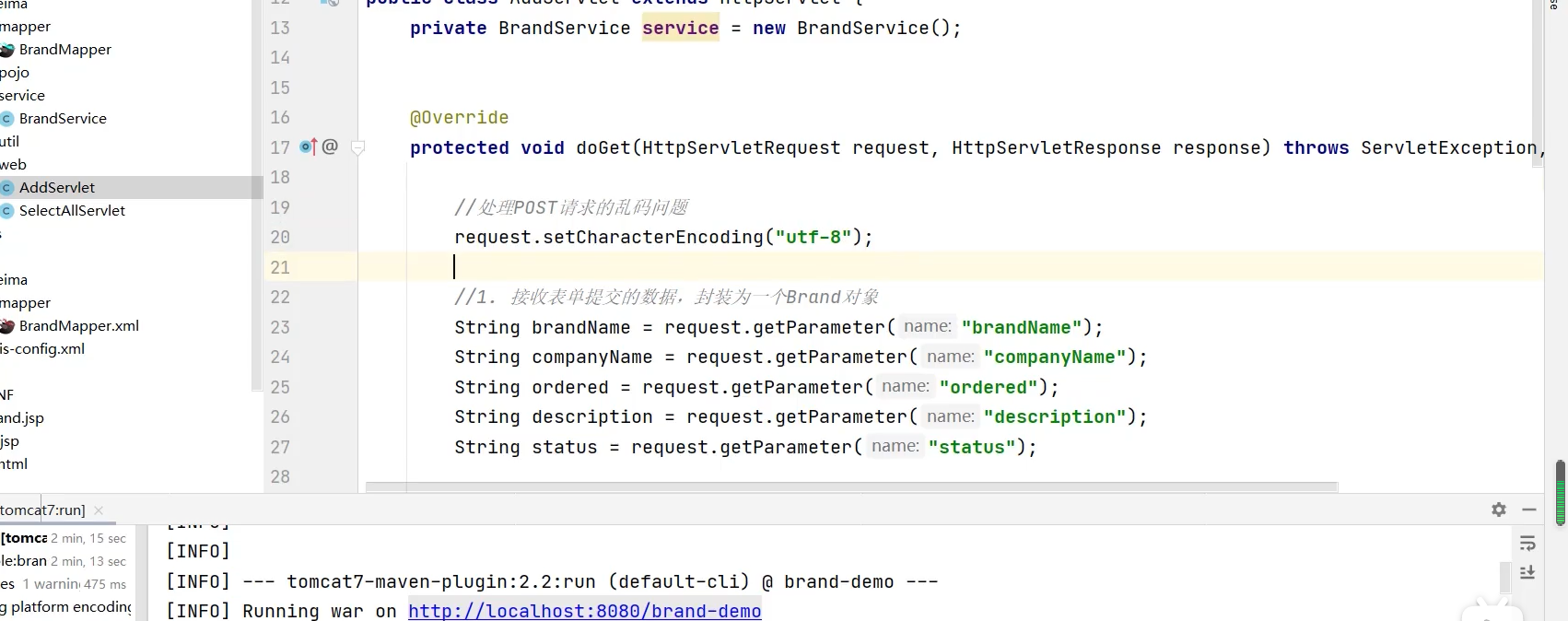Screen dimensions: 1568x621
Task: Close the tomcat7:run tab
Action: [99, 510]
